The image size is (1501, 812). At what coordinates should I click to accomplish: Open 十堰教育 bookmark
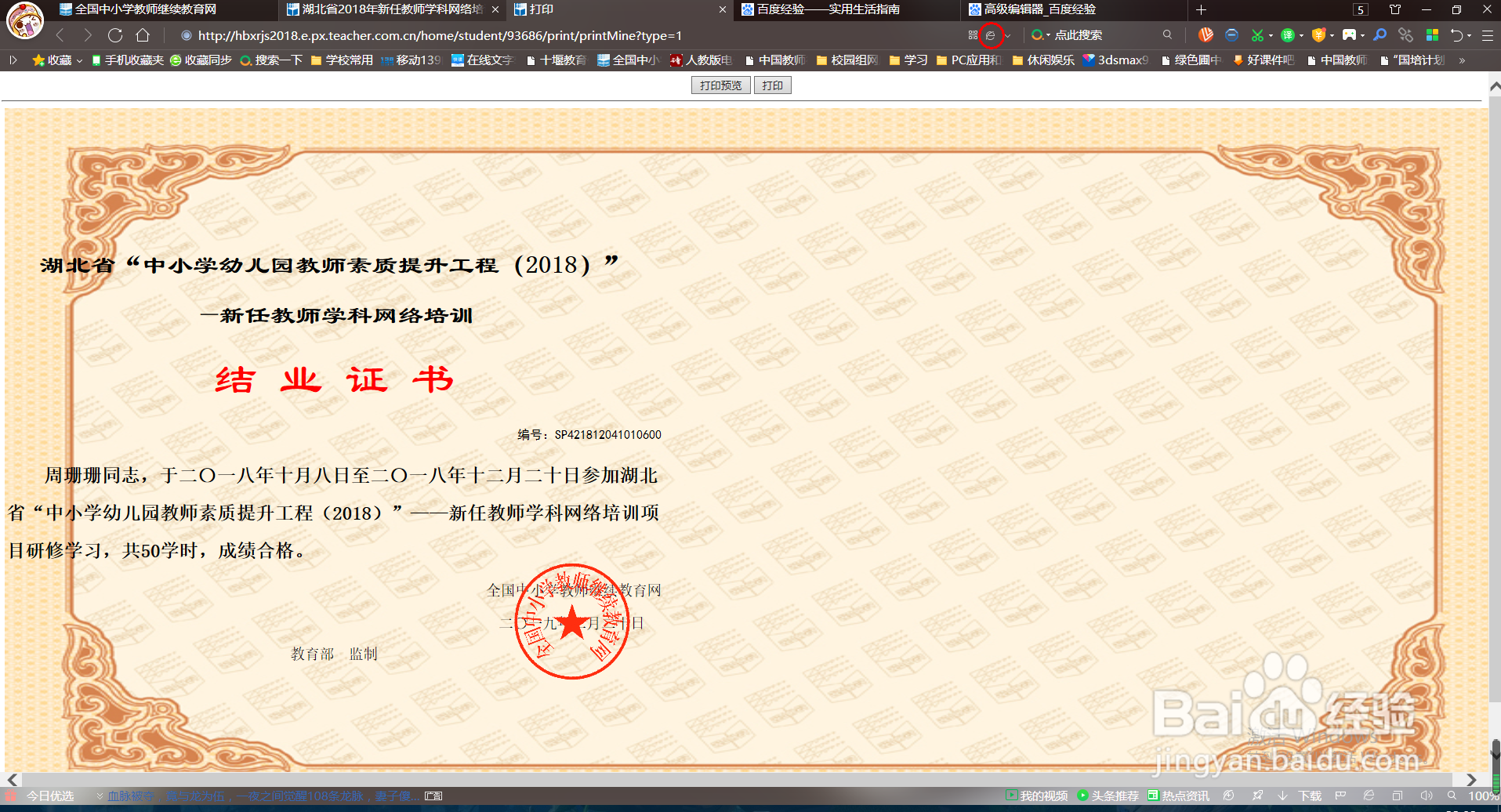point(557,60)
